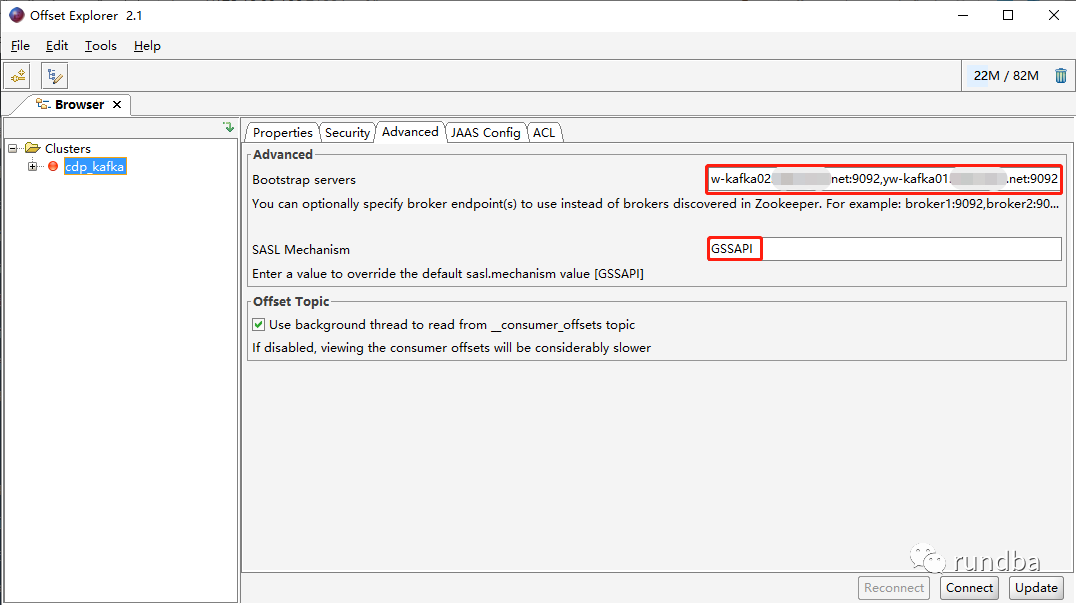Toggle background thread consumer offsets checkbox
This screenshot has height=605, width=1076.
coord(259,324)
